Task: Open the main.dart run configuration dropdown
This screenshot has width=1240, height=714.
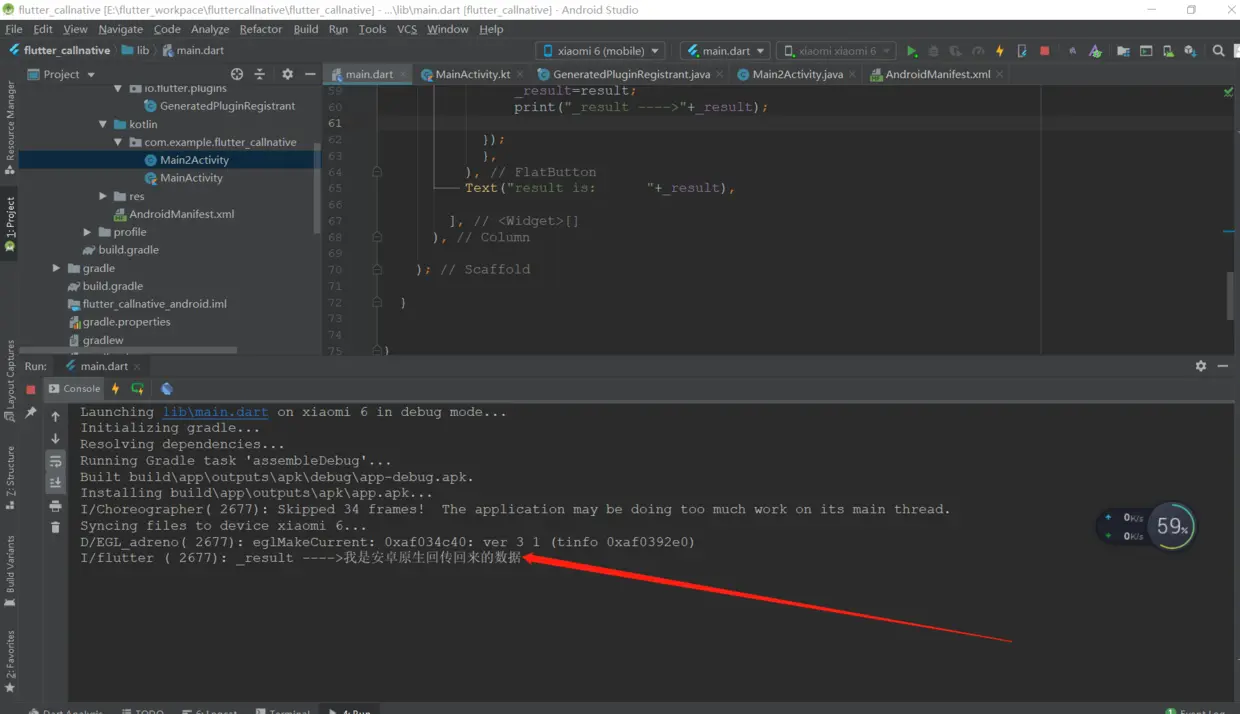Action: point(726,51)
